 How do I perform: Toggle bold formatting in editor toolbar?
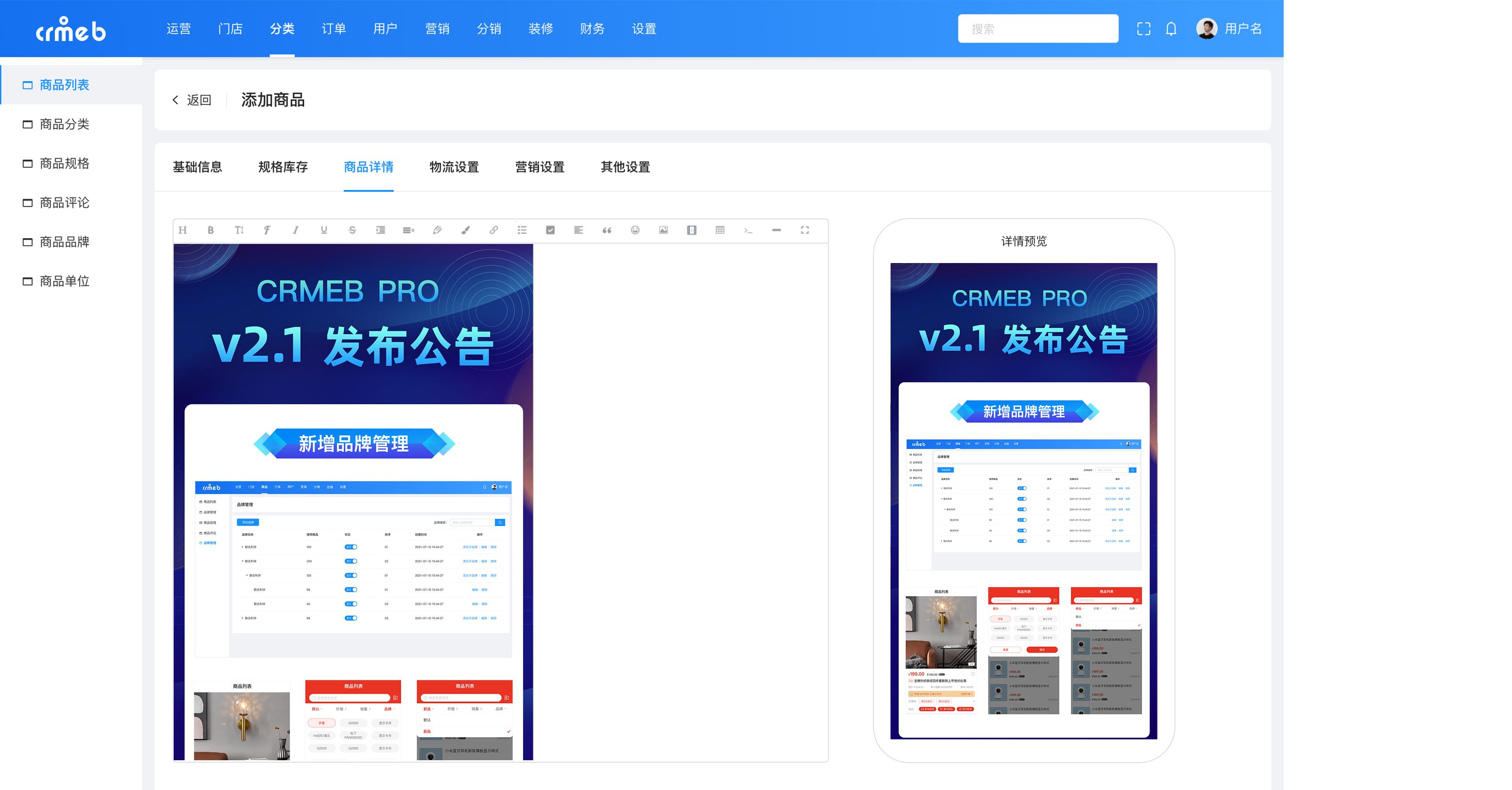(211, 230)
